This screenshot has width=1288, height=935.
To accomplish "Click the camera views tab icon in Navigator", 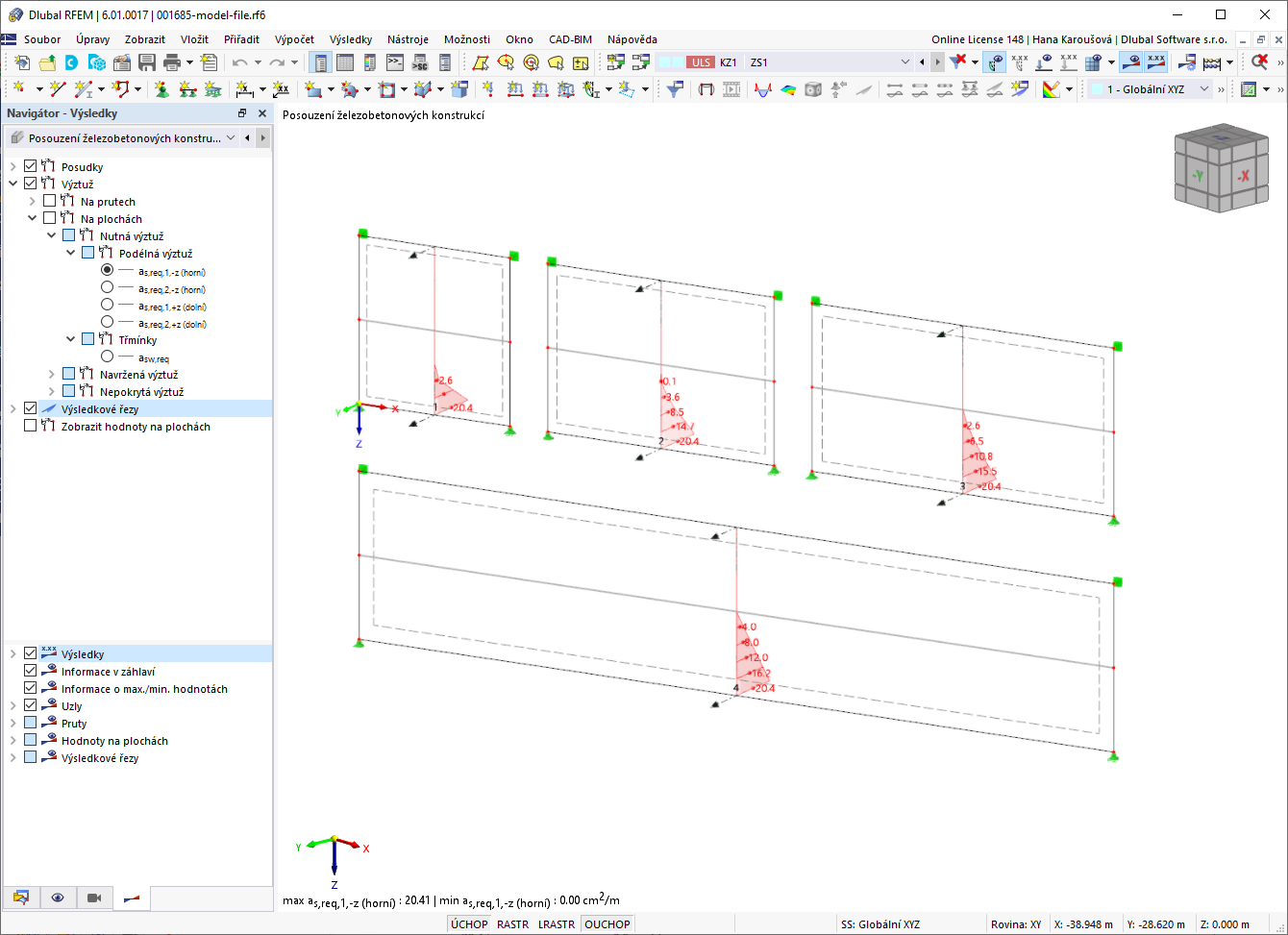I will coord(94,898).
